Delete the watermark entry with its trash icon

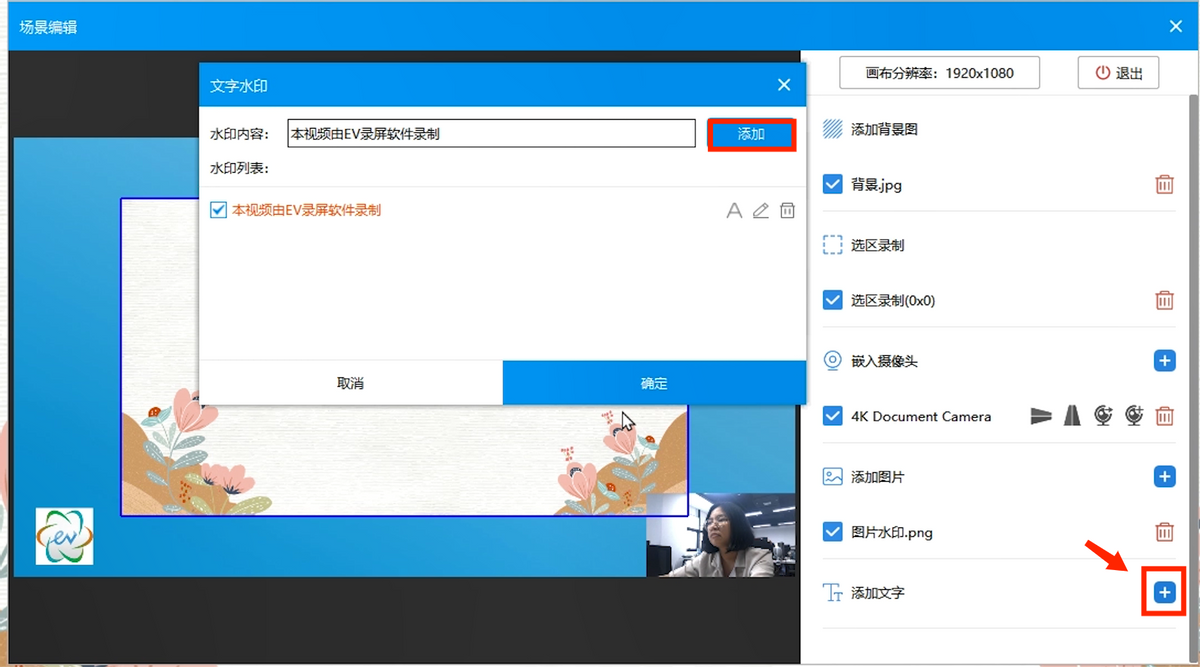[788, 210]
